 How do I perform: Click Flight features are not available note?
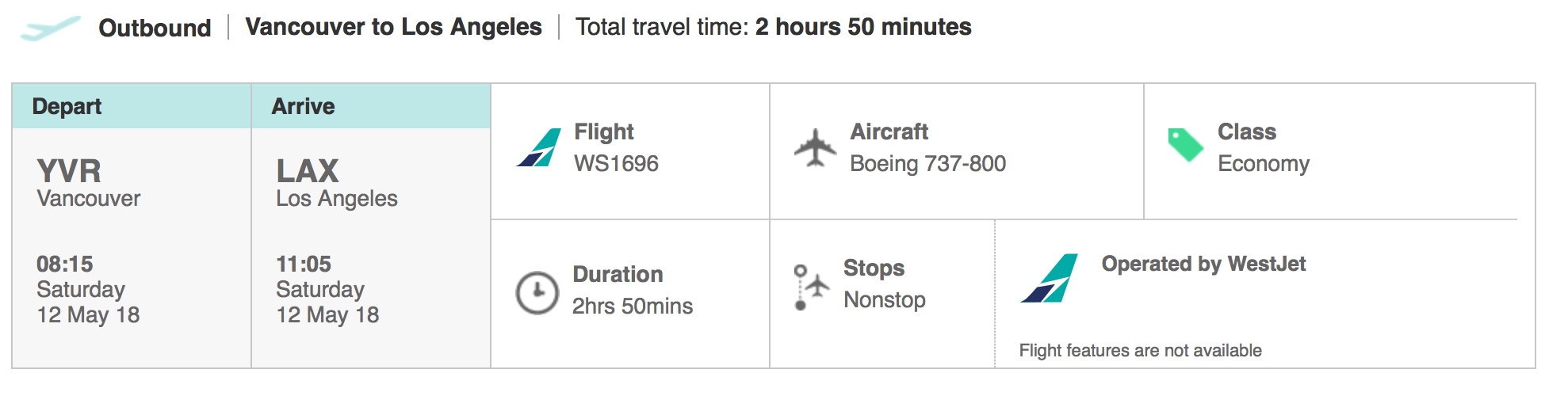pos(1140,350)
